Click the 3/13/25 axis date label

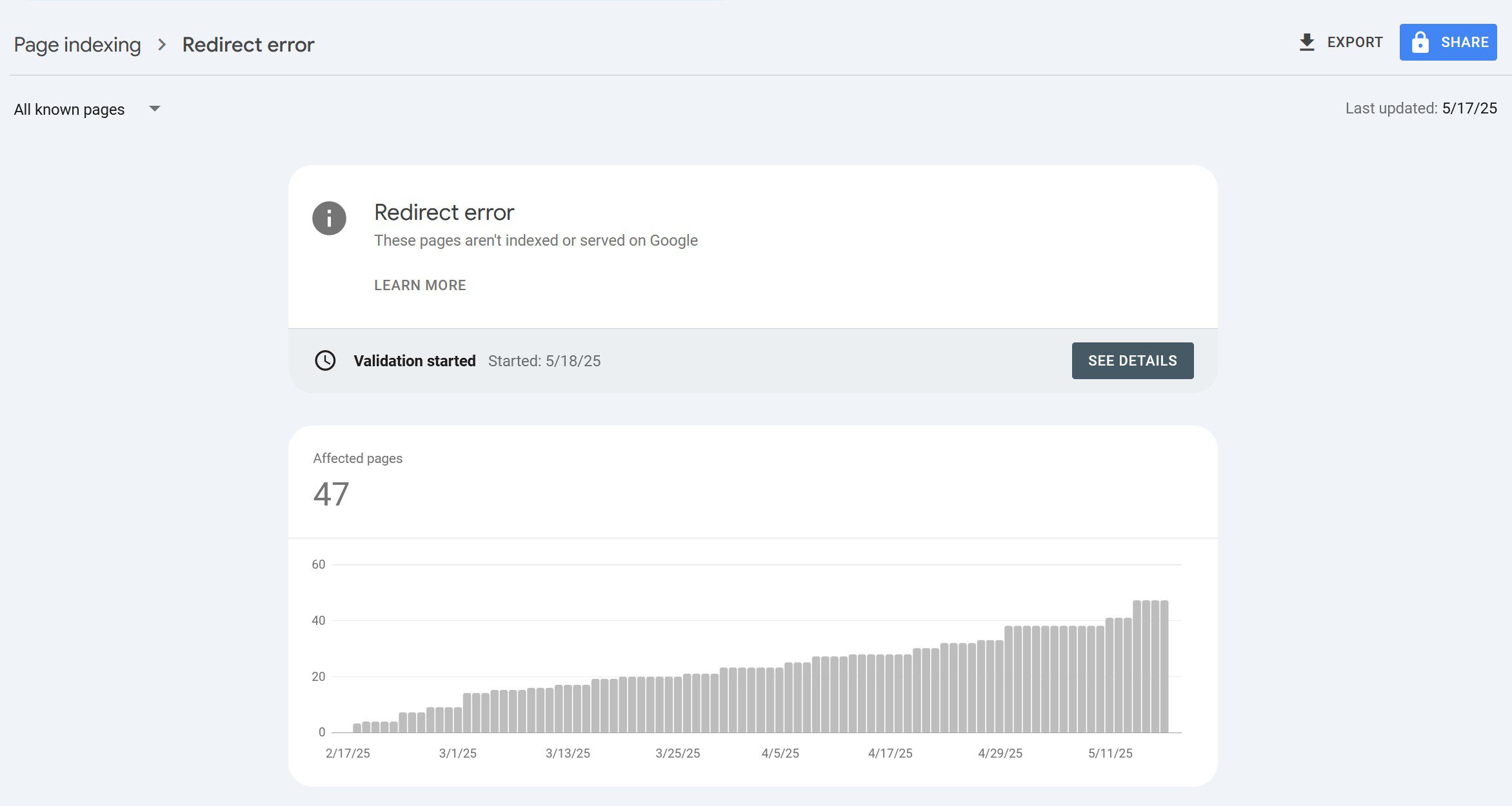[x=568, y=753]
